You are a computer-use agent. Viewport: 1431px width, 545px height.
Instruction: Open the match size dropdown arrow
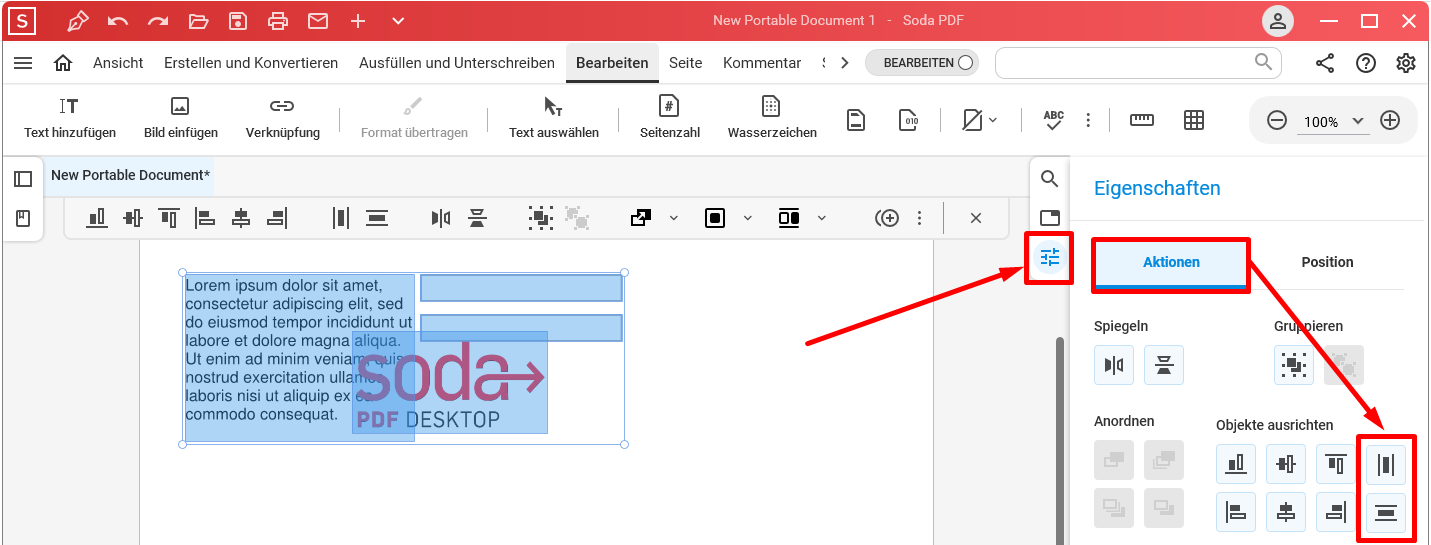(x=822, y=217)
